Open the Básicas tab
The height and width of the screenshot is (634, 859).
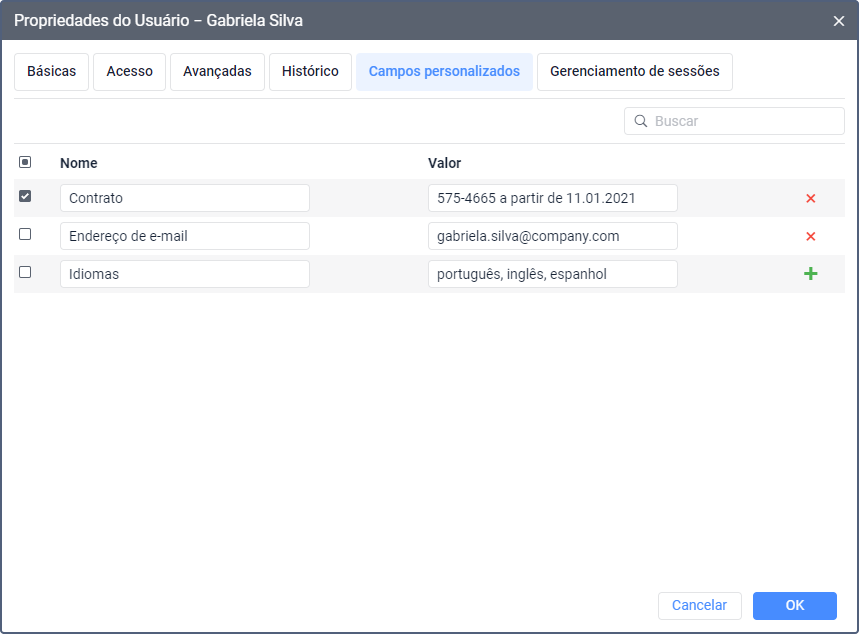(x=51, y=72)
